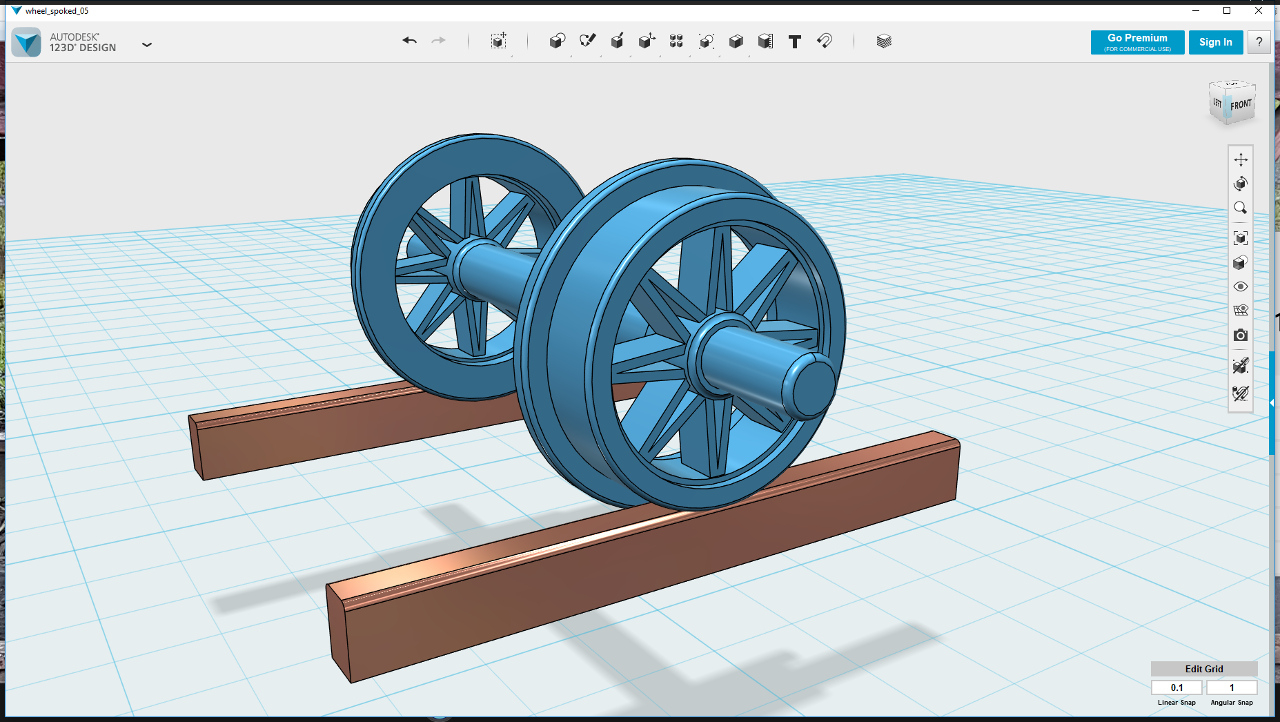The image size is (1280, 722).
Task: Open the Pattern tool
Action: click(676, 41)
